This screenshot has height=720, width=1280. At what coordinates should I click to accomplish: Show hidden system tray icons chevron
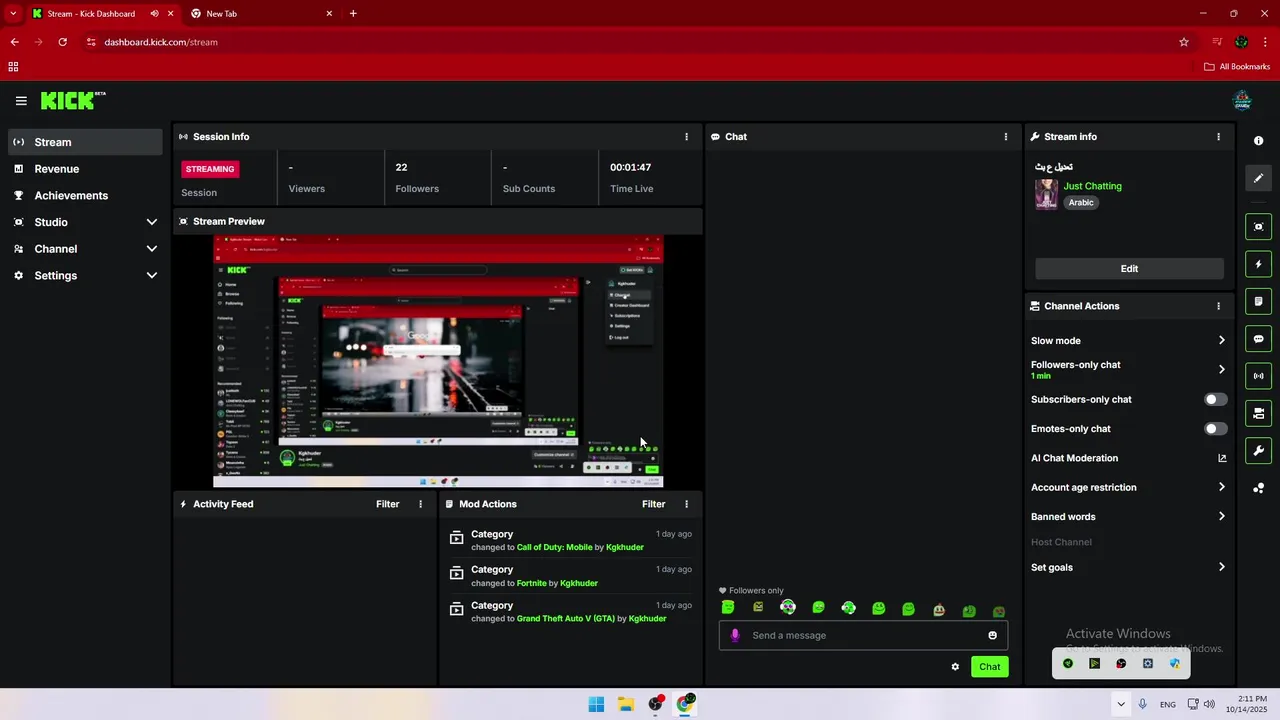(1121, 704)
